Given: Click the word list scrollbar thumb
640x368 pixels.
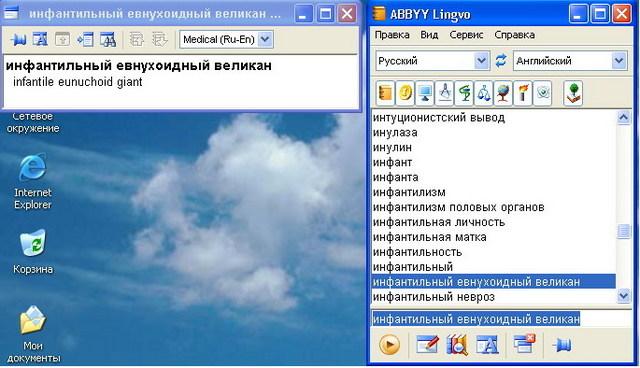Looking at the screenshot, I should pyautogui.click(x=623, y=231).
